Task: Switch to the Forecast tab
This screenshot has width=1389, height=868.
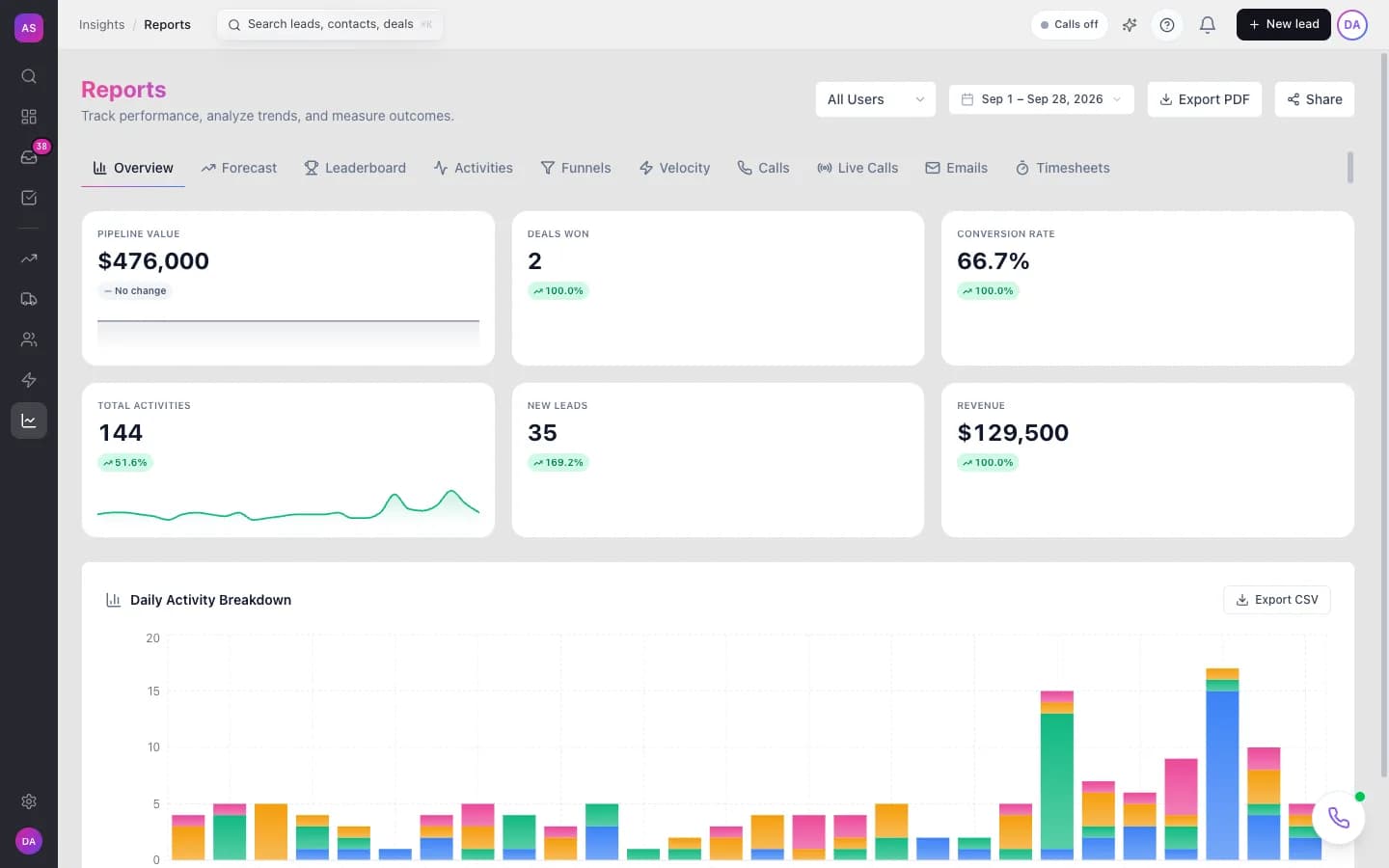Action: [x=239, y=168]
